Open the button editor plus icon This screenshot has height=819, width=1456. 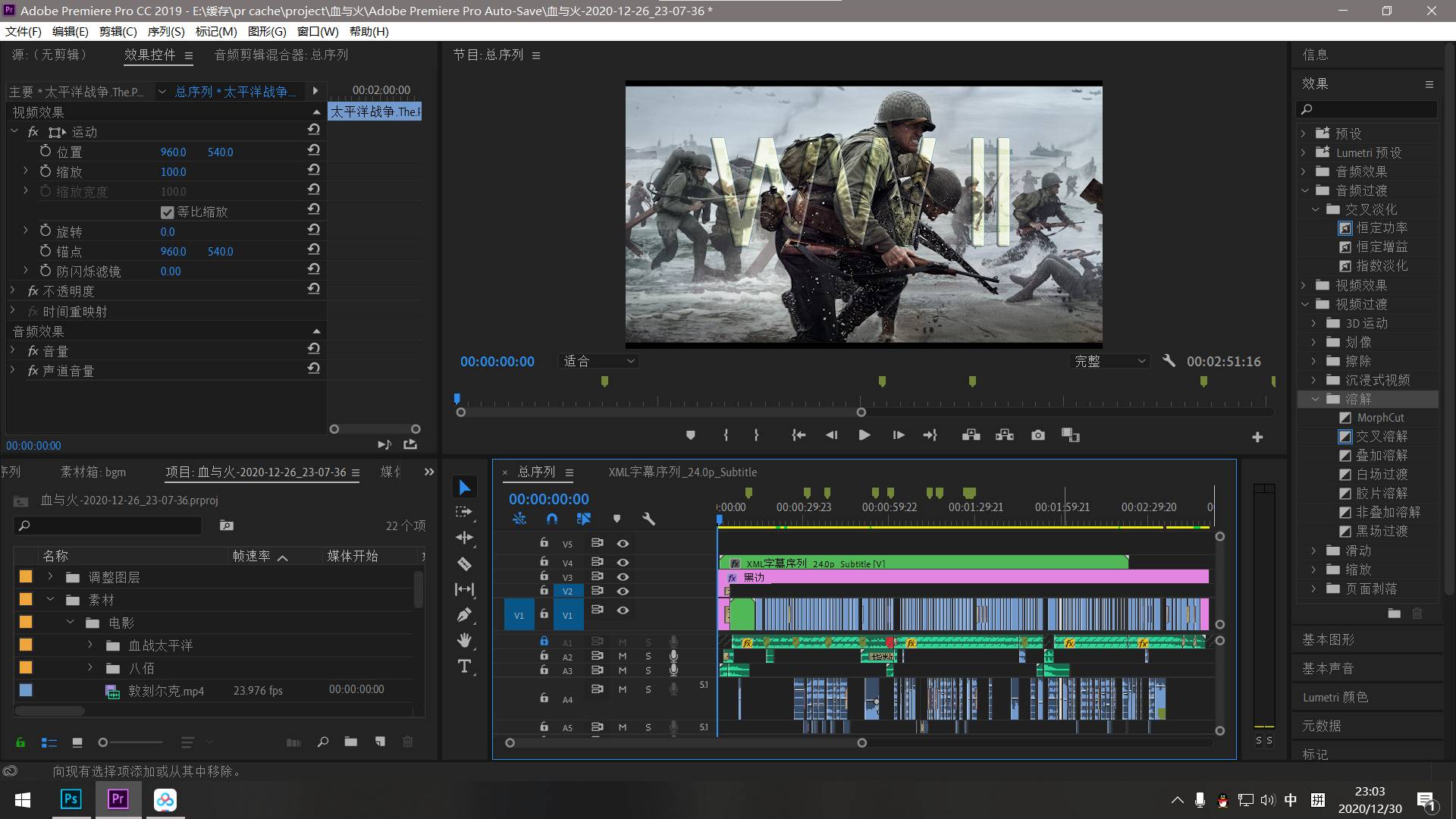(x=1257, y=437)
